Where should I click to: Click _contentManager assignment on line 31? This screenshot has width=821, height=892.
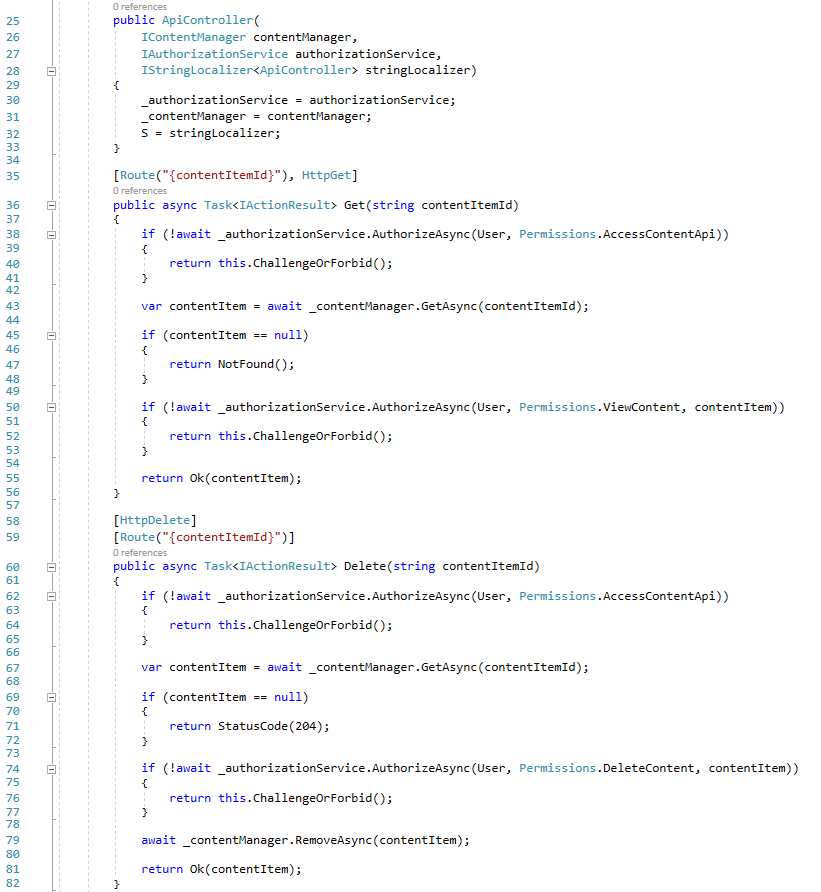tap(256, 116)
